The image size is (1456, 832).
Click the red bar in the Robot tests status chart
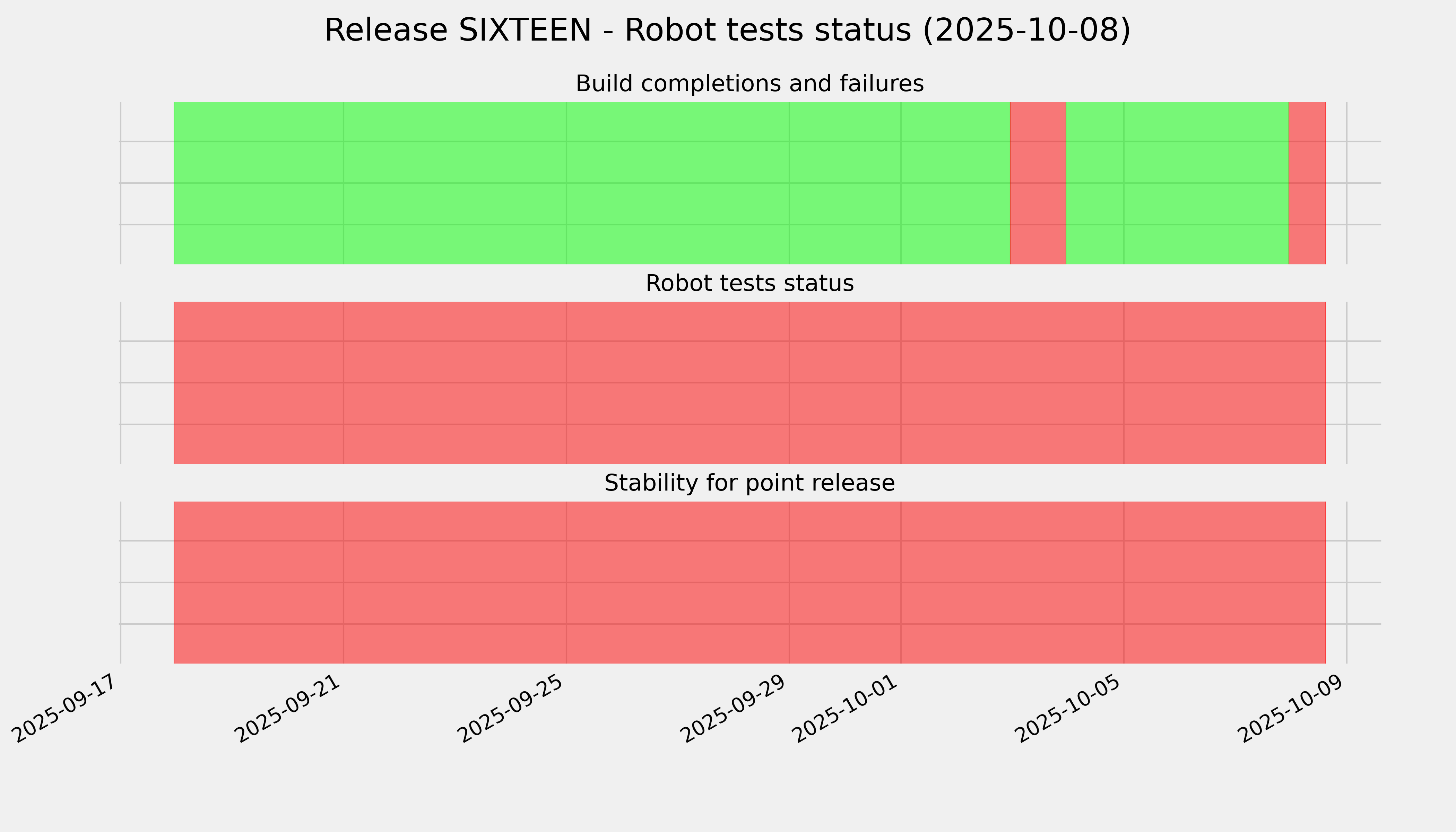coord(749,383)
